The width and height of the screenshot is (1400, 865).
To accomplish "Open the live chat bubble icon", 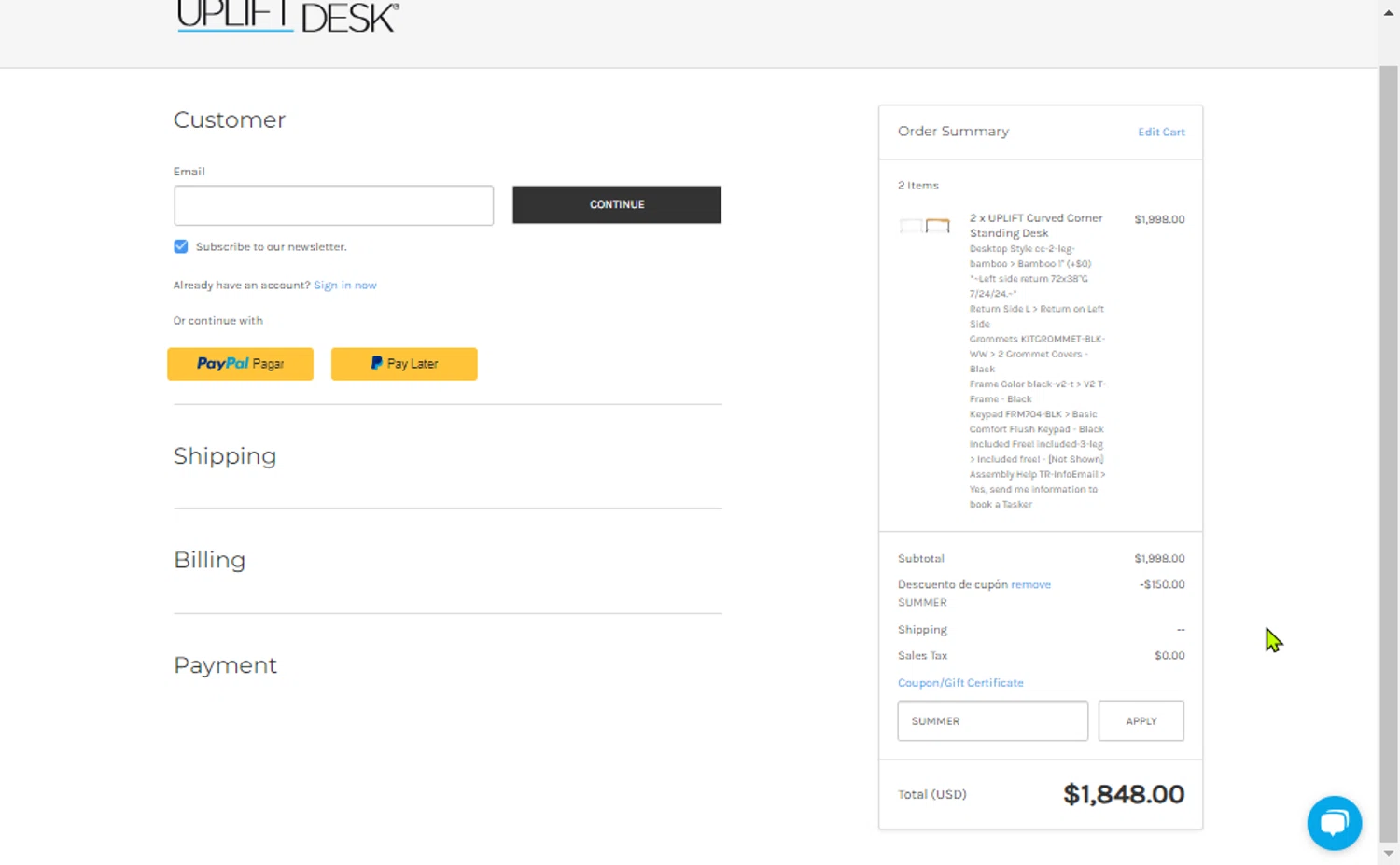I will [1334, 823].
